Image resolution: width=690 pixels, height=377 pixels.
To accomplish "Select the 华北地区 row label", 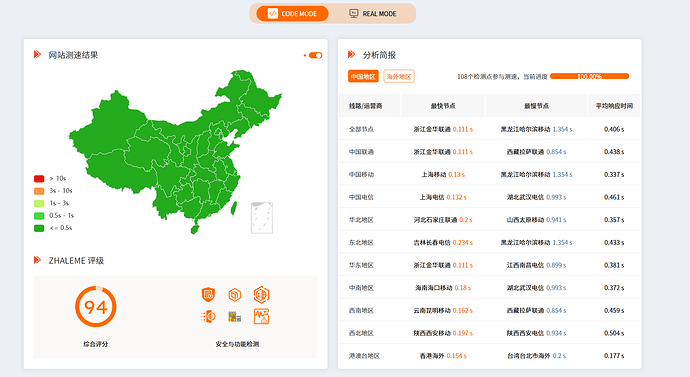I will (x=361, y=220).
